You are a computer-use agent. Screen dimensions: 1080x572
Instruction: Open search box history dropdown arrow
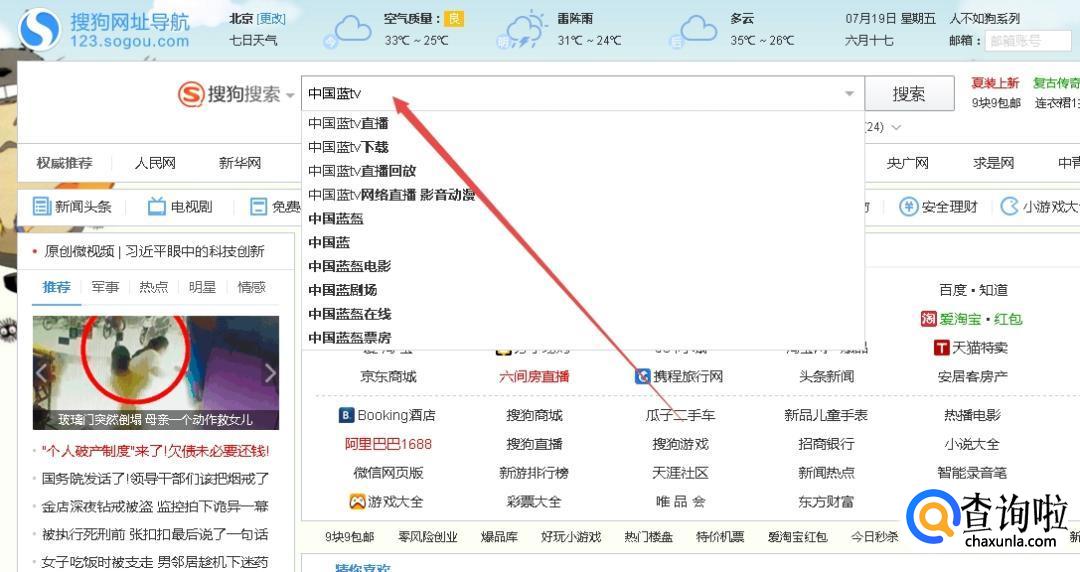[849, 94]
